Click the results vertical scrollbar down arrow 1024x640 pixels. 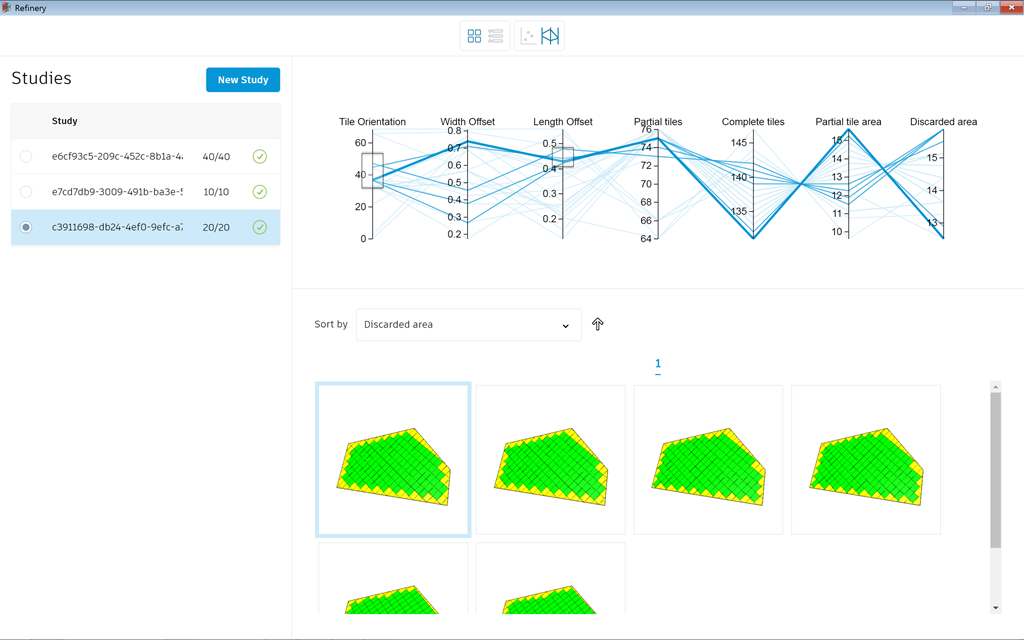[x=995, y=608]
